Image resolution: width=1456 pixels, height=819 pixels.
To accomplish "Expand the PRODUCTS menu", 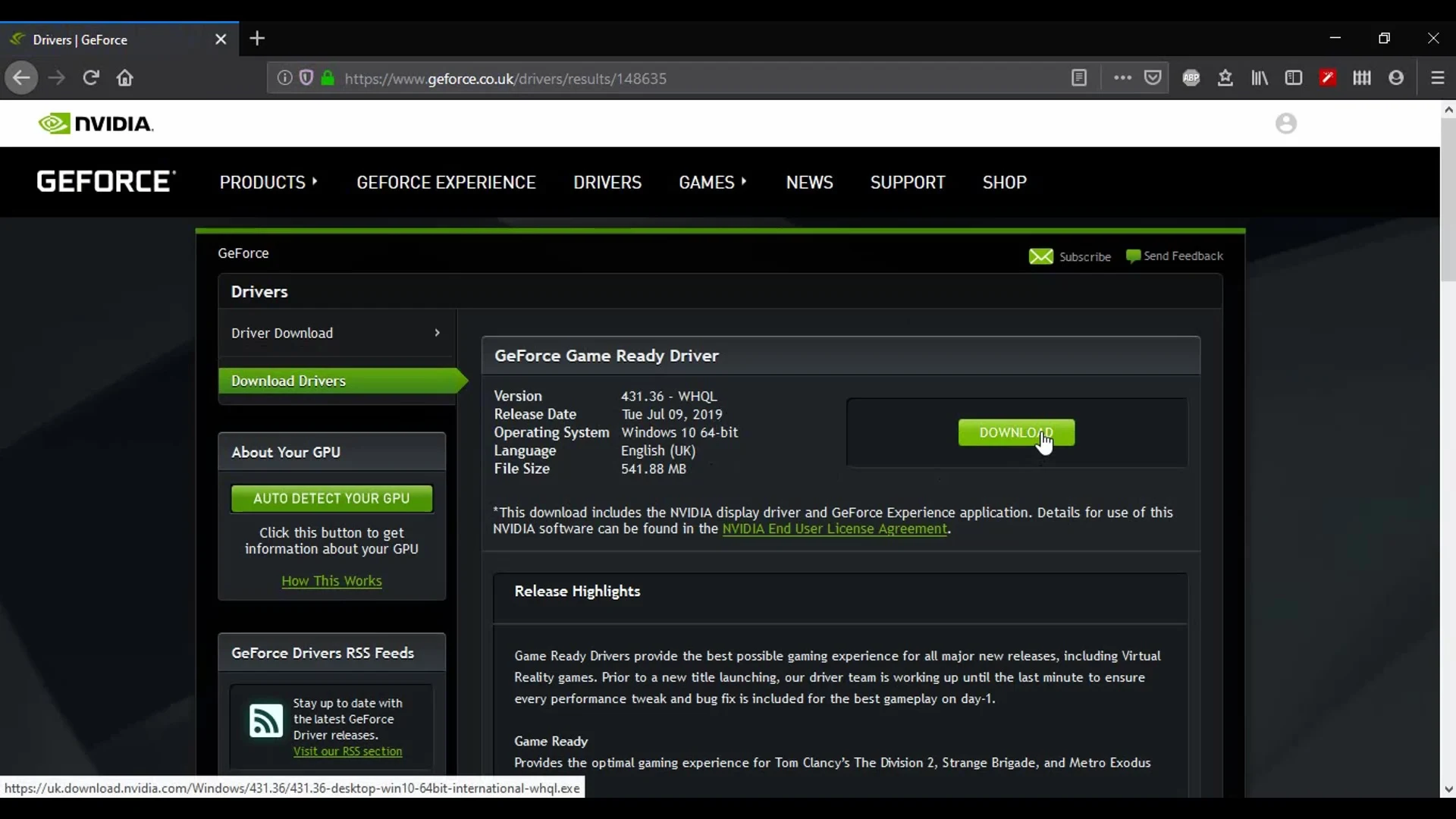I will click(268, 183).
